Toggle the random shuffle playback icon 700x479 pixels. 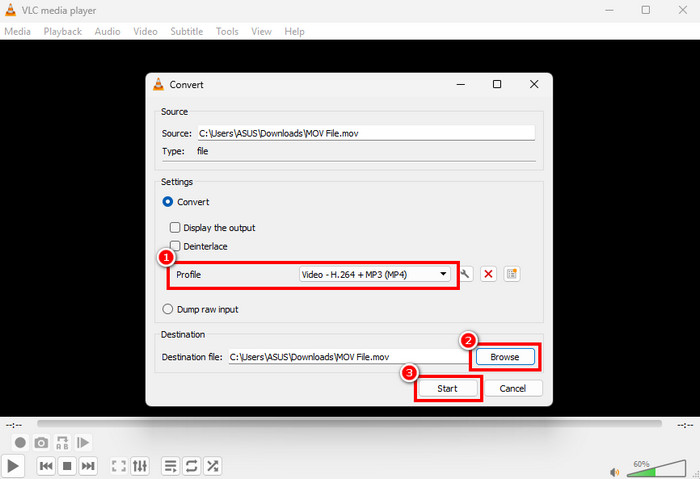(212, 466)
